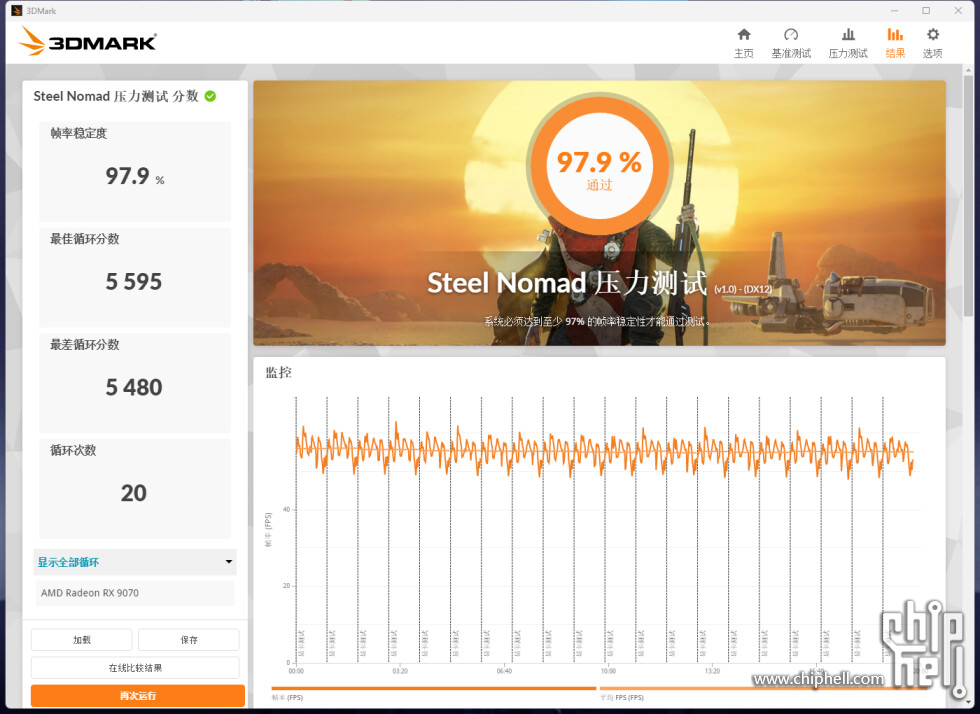This screenshot has height=714, width=980.
Task: Click the green validation checkmark next to the score title
Action: 211,96
